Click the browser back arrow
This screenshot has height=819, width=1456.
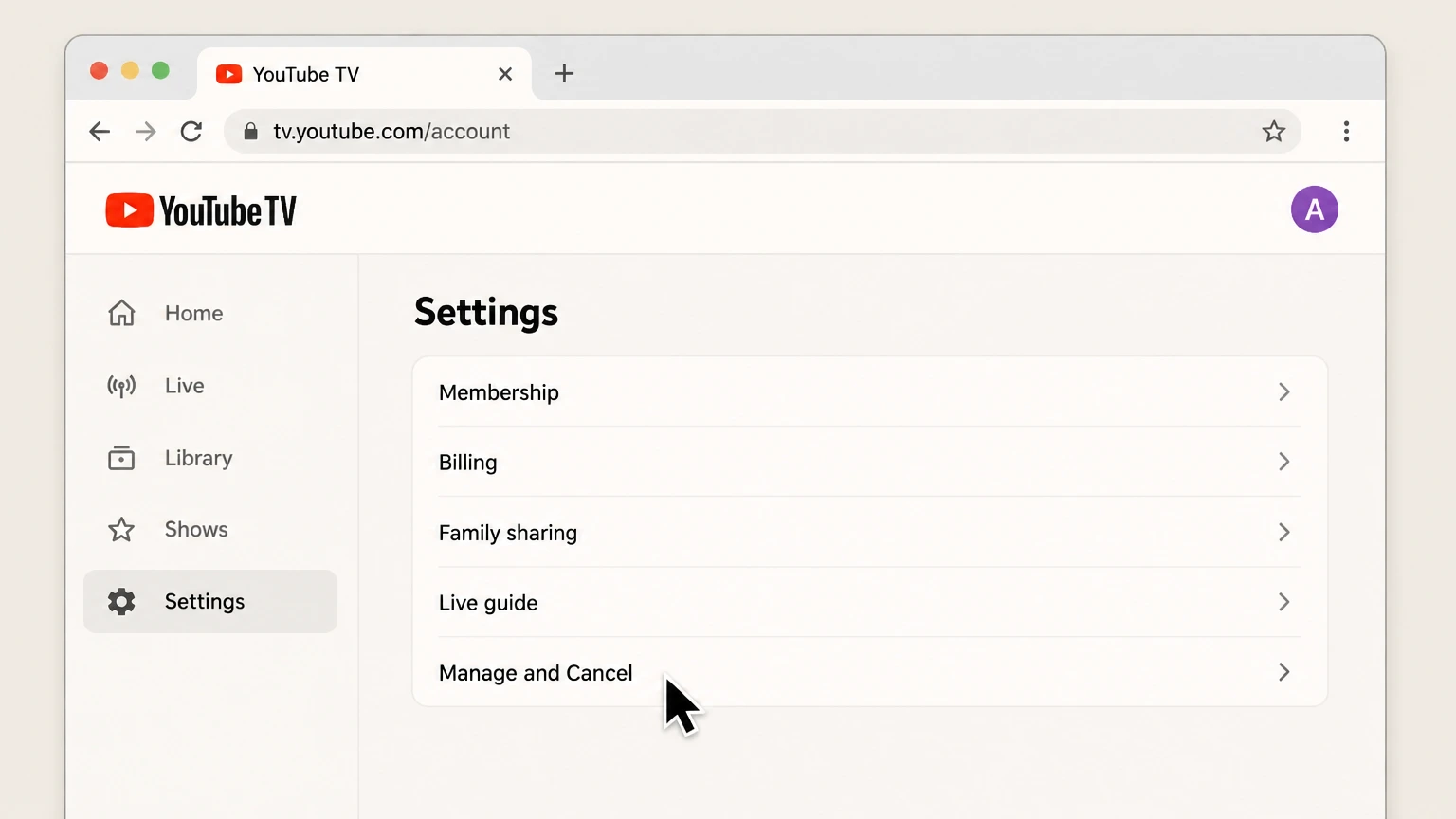[100, 132]
